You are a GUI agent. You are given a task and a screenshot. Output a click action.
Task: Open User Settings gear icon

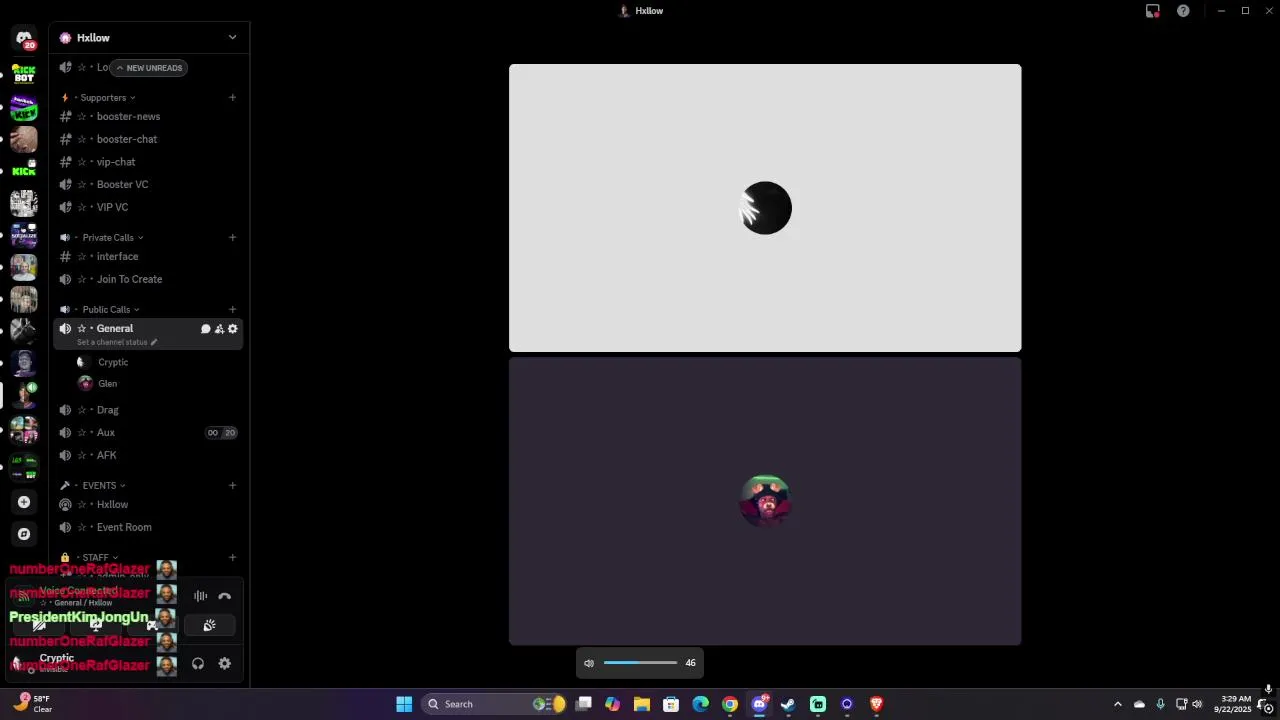(225, 663)
